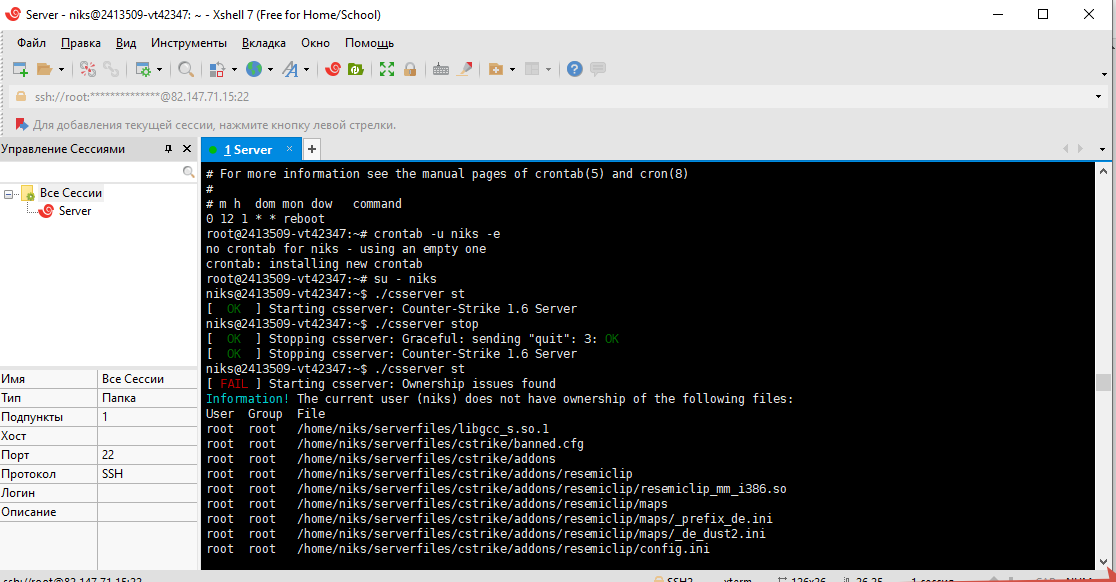This screenshot has width=1116, height=582.
Task: Click the Full screen arrows icon
Action: coord(386,69)
